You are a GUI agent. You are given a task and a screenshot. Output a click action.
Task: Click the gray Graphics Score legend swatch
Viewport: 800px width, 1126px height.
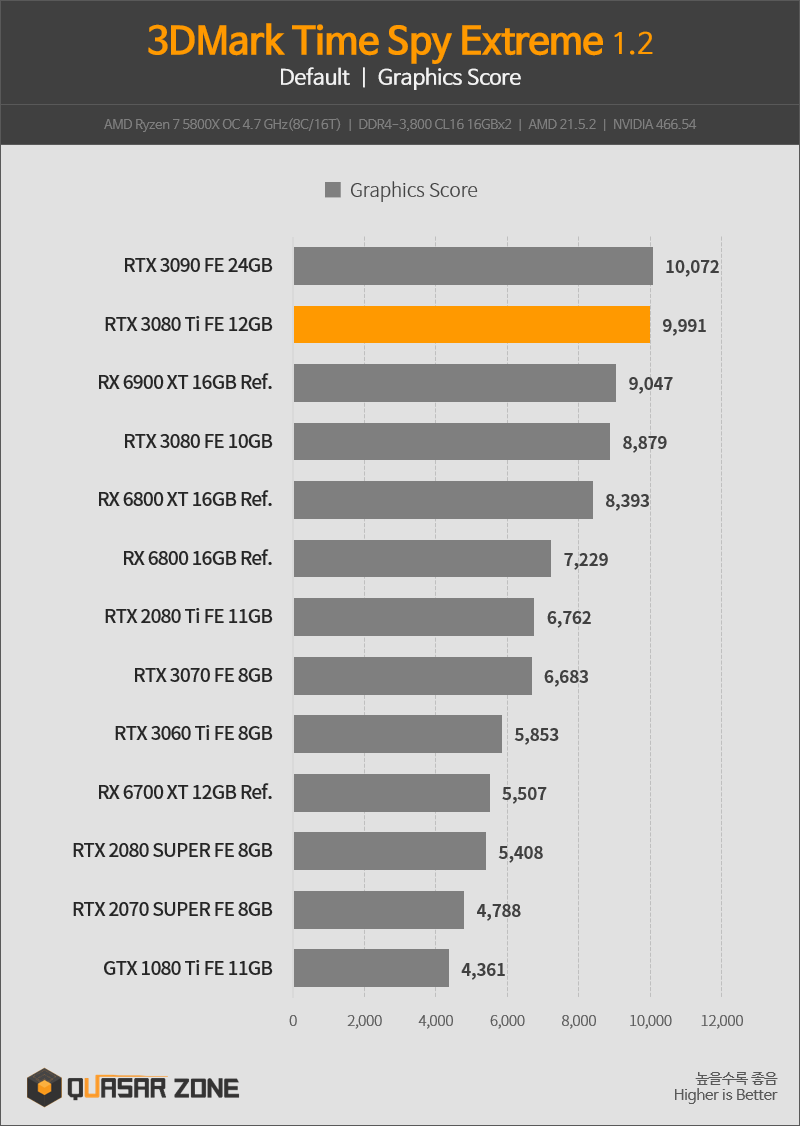[x=332, y=190]
